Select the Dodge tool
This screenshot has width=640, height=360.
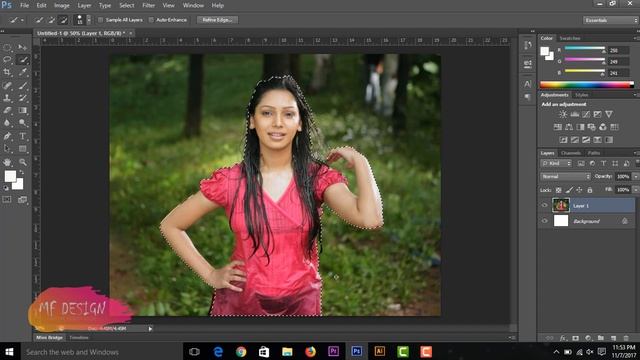[x=23, y=123]
